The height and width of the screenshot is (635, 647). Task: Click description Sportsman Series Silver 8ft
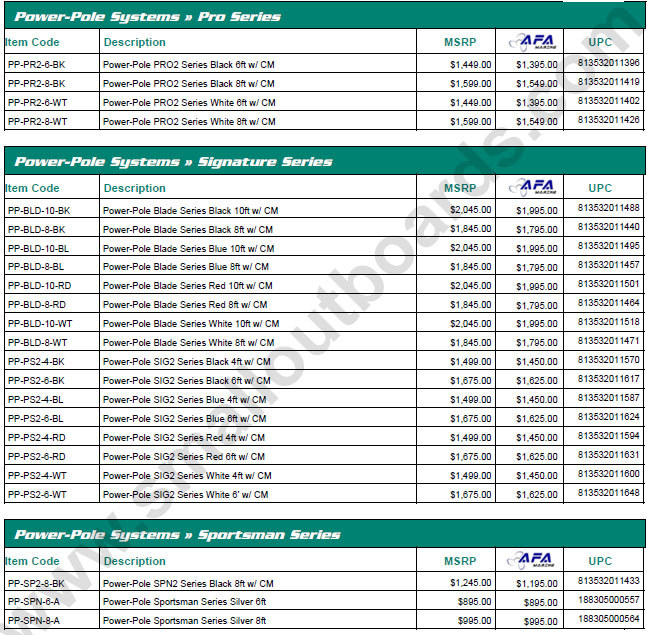pyautogui.click(x=184, y=621)
